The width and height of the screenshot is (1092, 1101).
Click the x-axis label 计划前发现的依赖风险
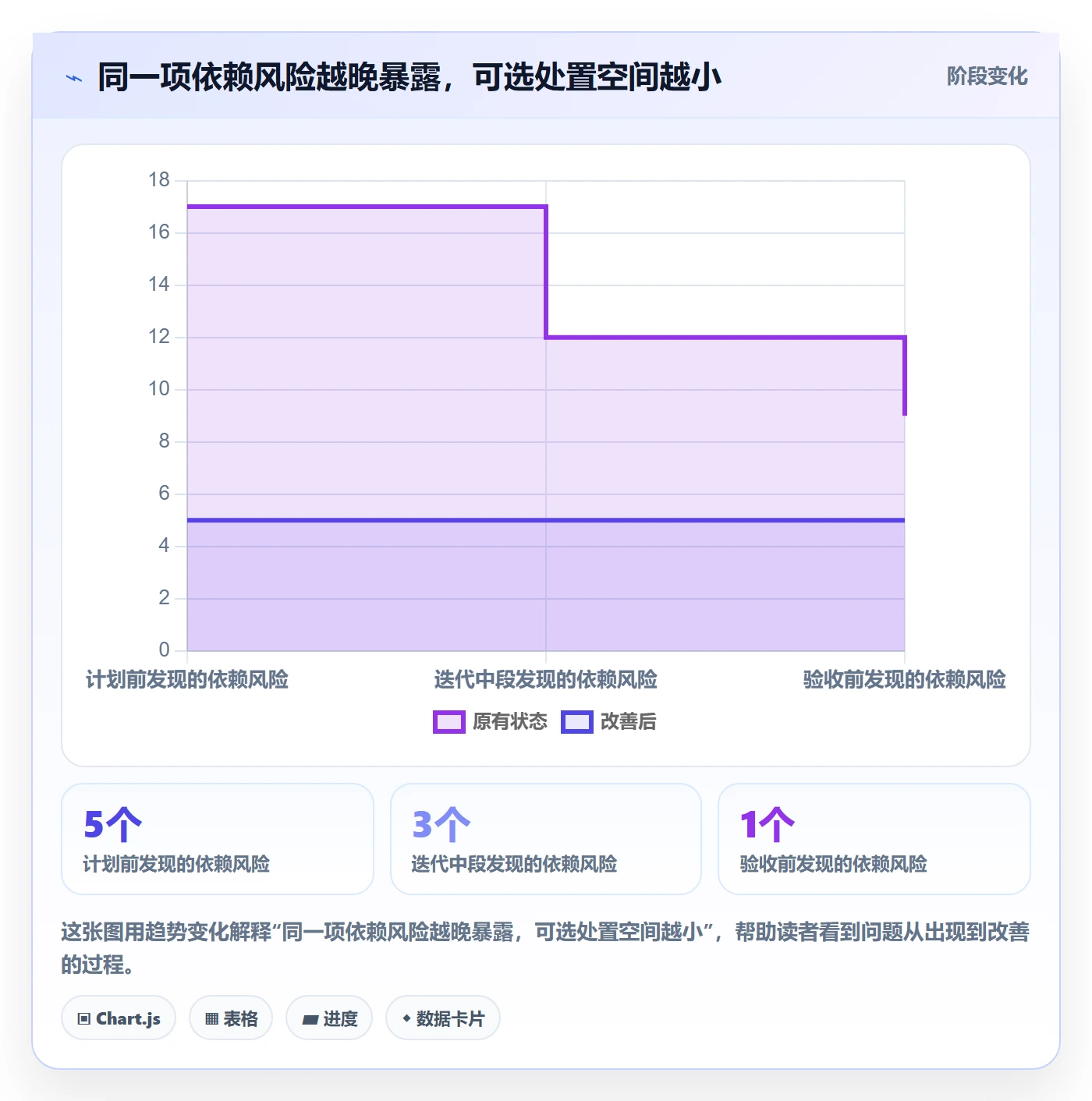pyautogui.click(x=187, y=680)
